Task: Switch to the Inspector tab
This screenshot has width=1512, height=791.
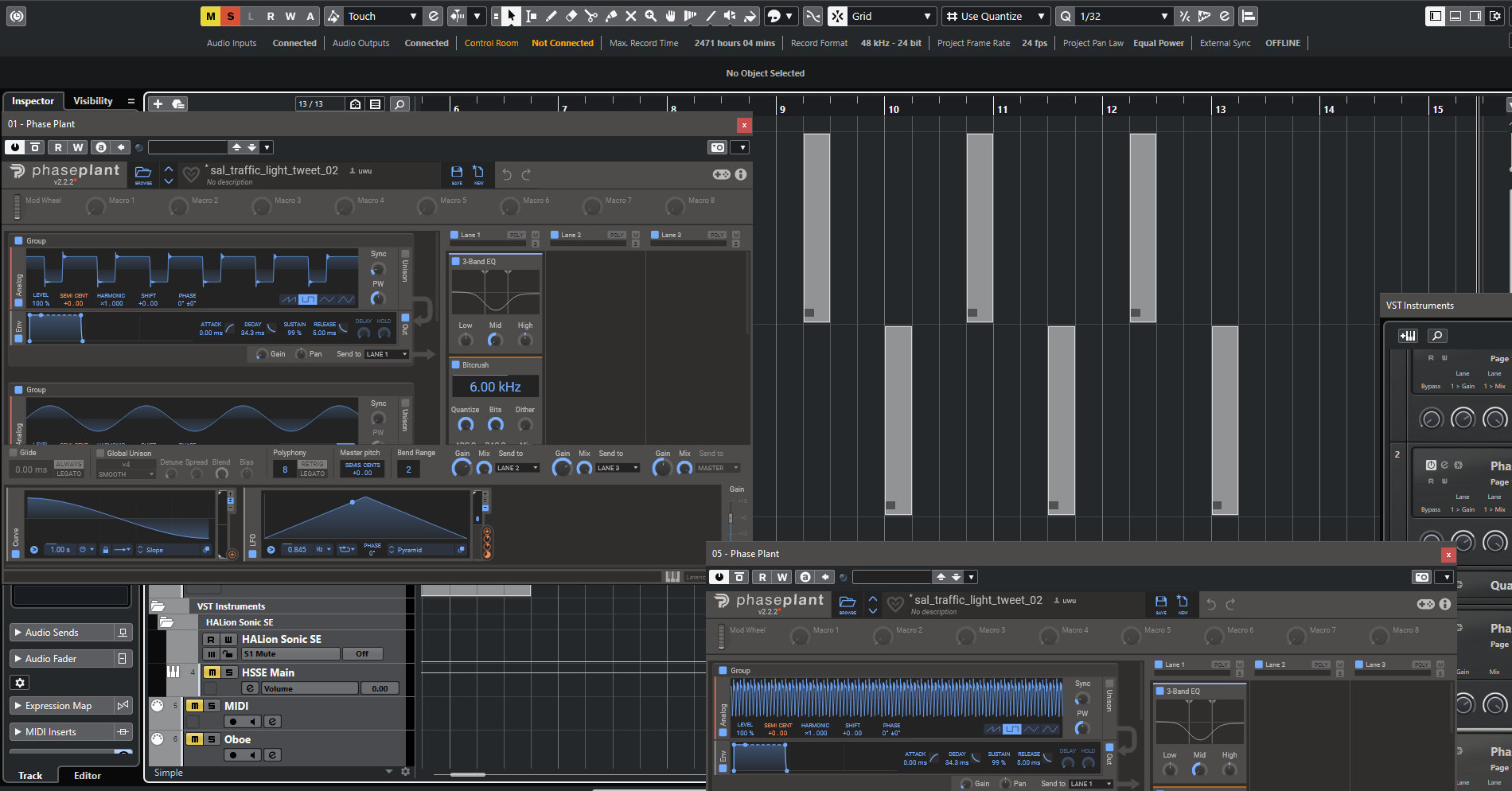Action: tap(33, 101)
